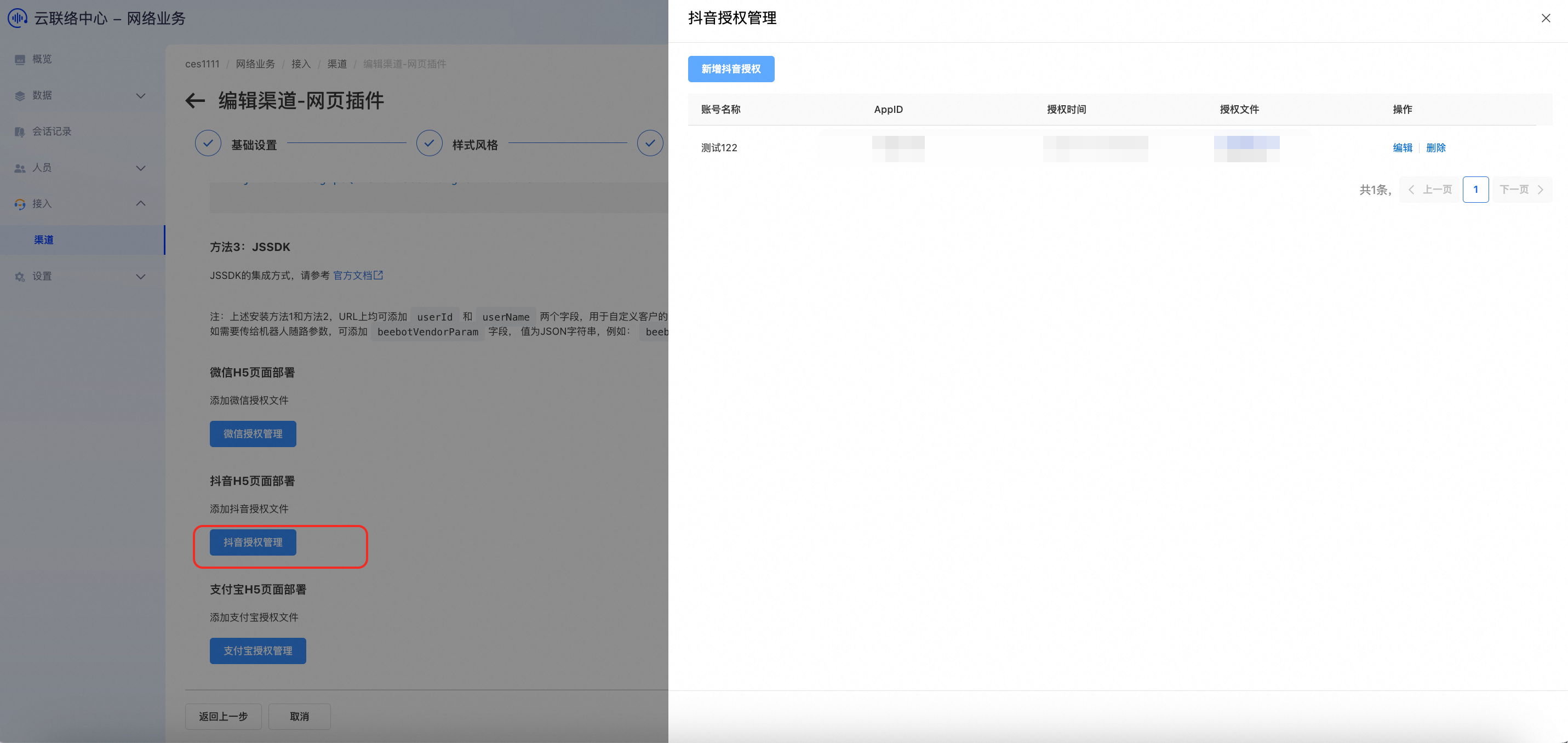Open the 人员 sidebar menu

click(x=82, y=168)
